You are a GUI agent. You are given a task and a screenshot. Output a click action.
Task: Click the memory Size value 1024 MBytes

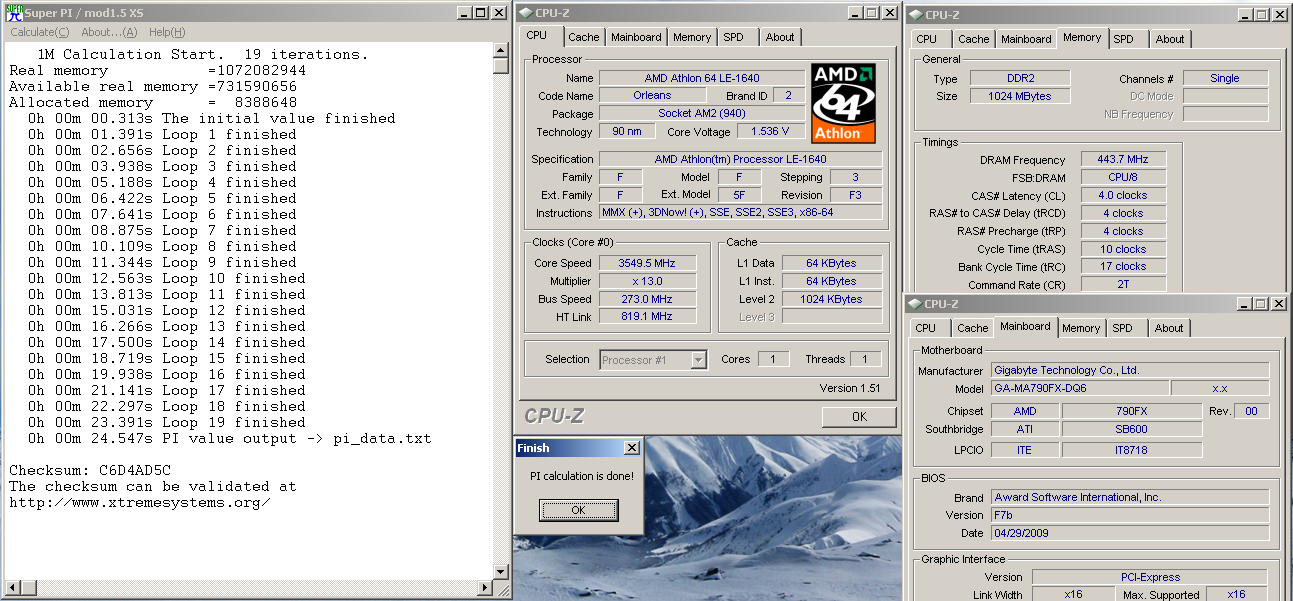[x=1020, y=96]
